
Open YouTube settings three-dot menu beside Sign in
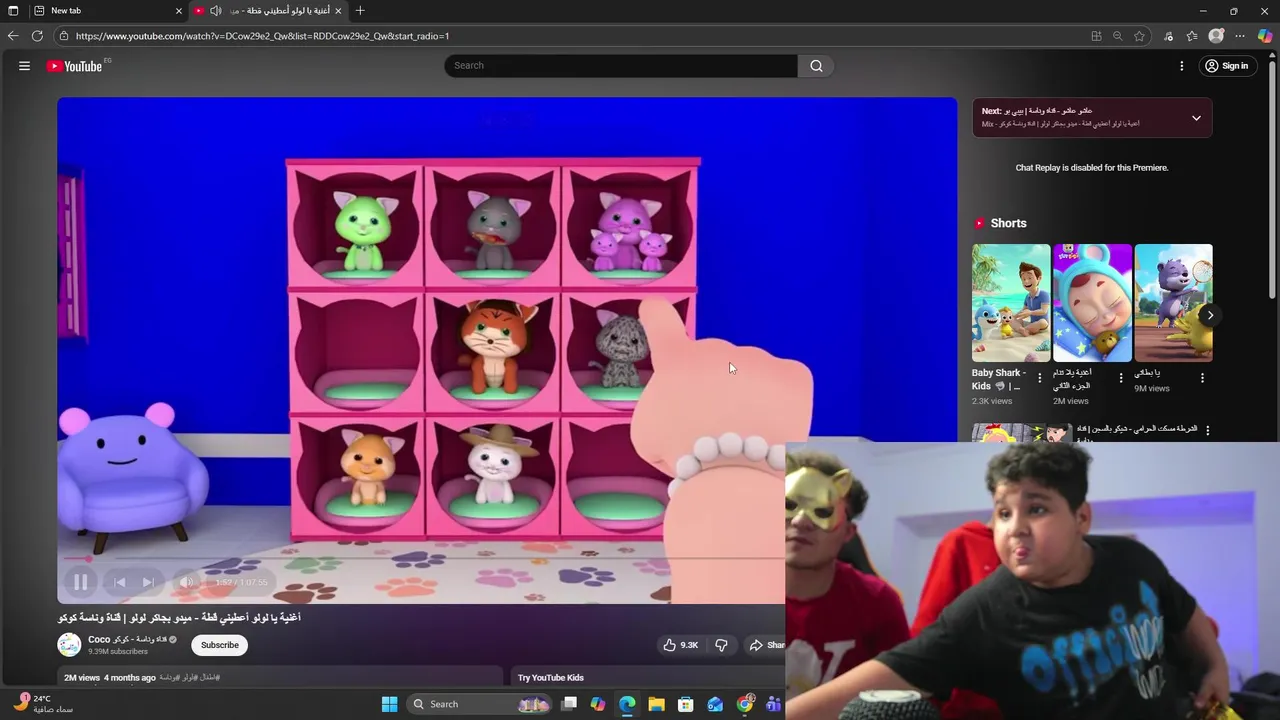(1182, 66)
